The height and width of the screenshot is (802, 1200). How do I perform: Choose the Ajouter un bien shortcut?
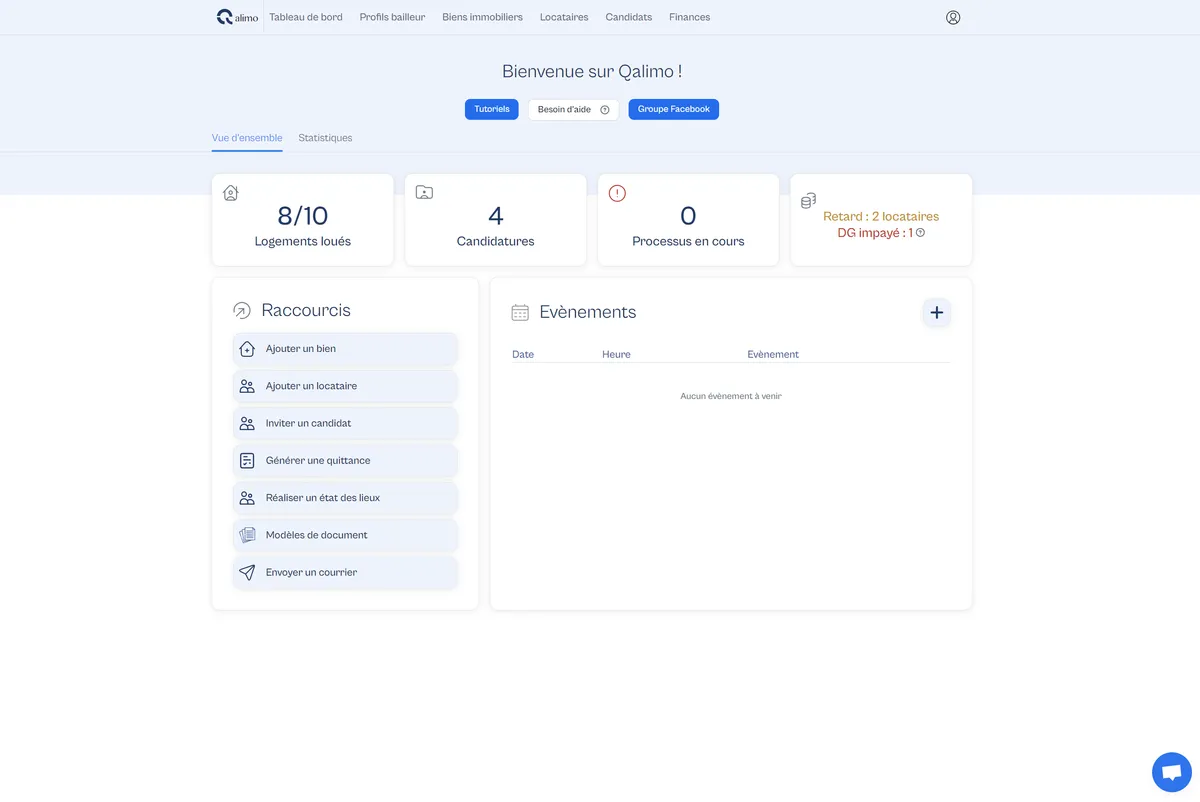[345, 349]
